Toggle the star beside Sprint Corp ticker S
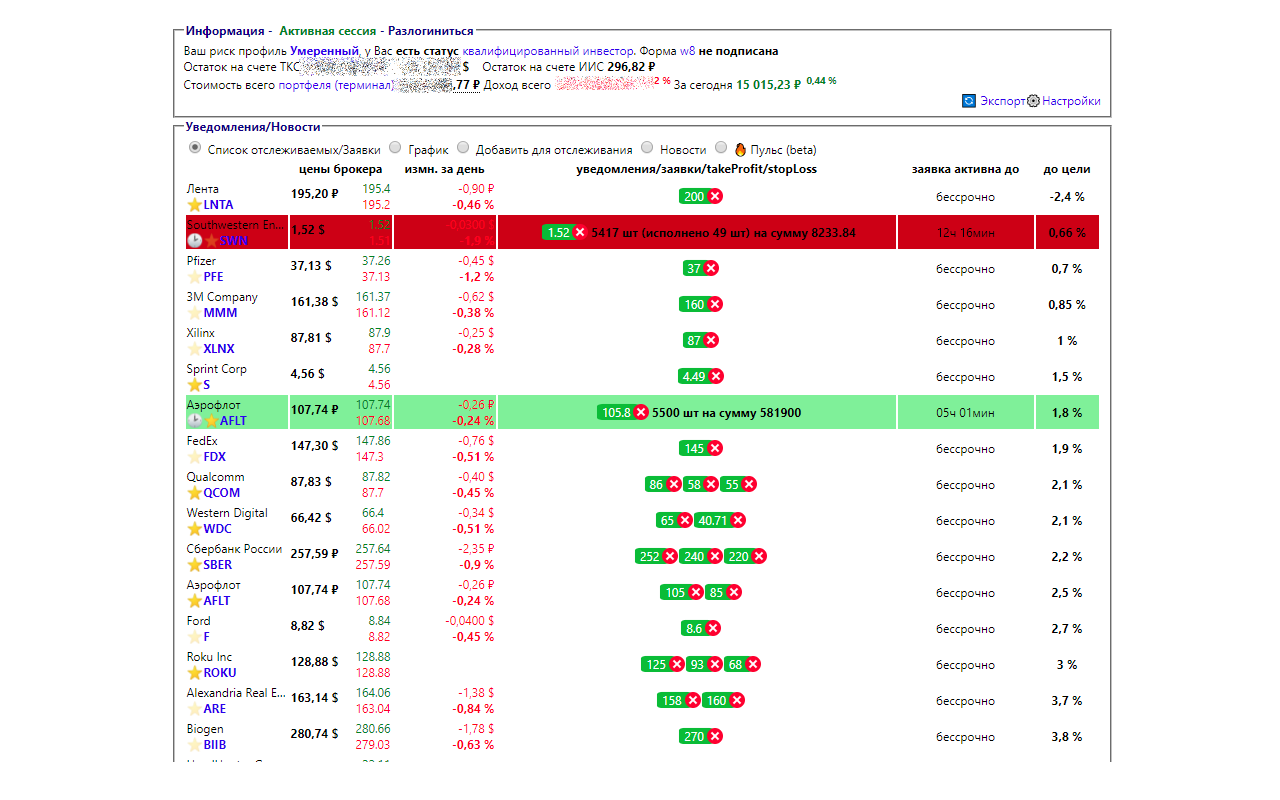 pyautogui.click(x=194, y=385)
